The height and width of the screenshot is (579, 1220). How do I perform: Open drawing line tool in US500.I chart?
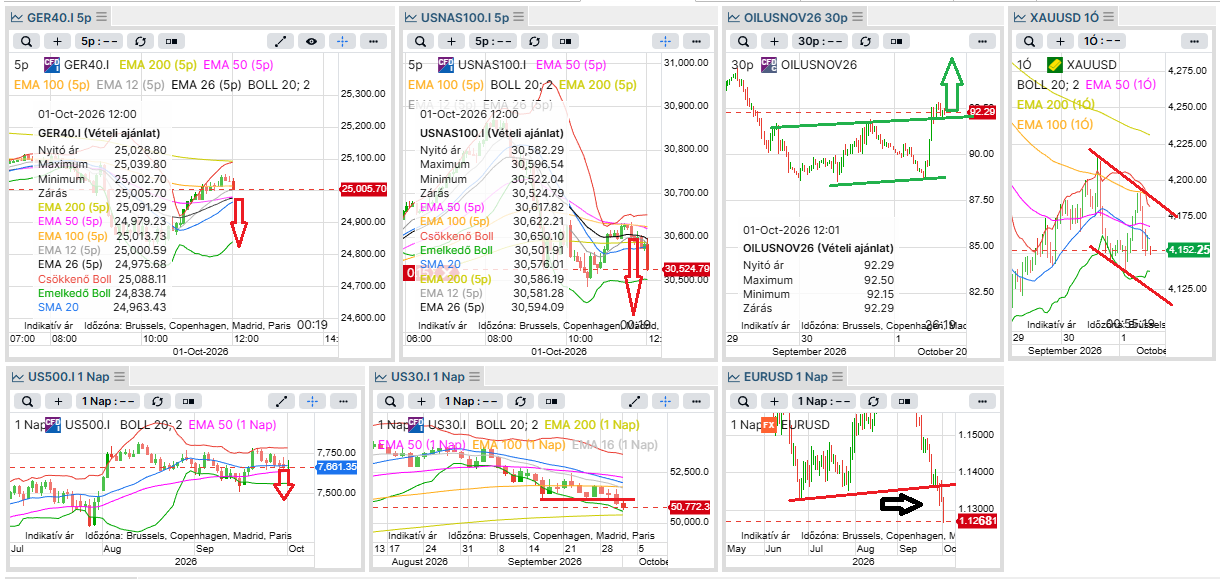click(281, 401)
